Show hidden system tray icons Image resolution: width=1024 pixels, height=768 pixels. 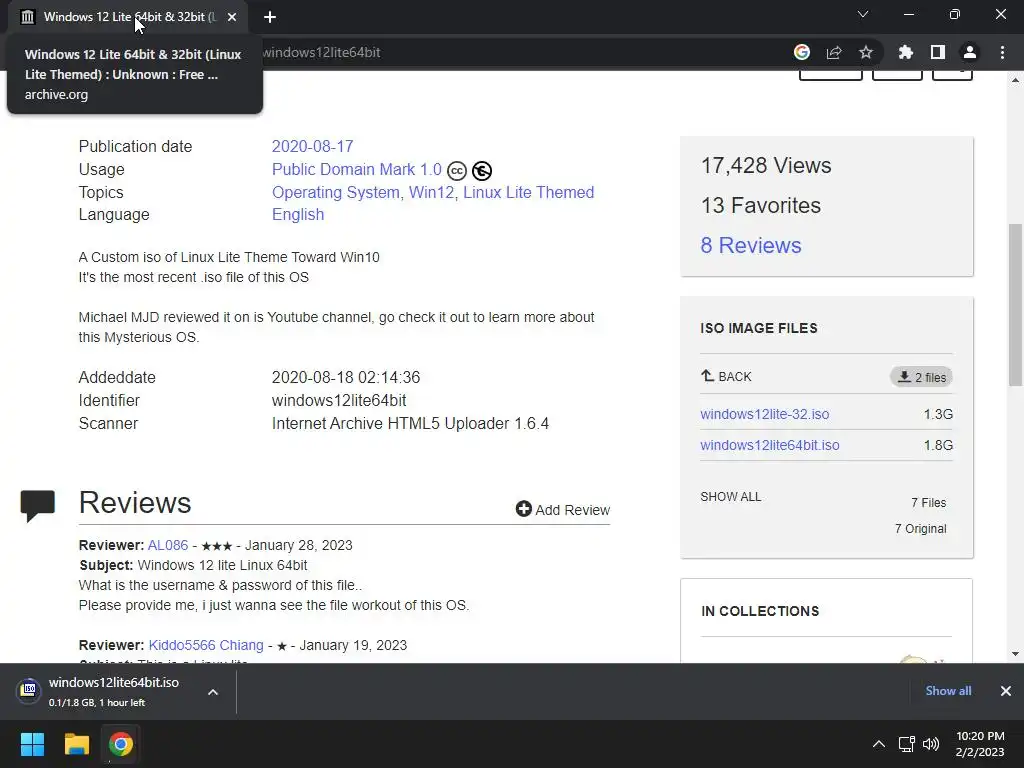tap(879, 744)
